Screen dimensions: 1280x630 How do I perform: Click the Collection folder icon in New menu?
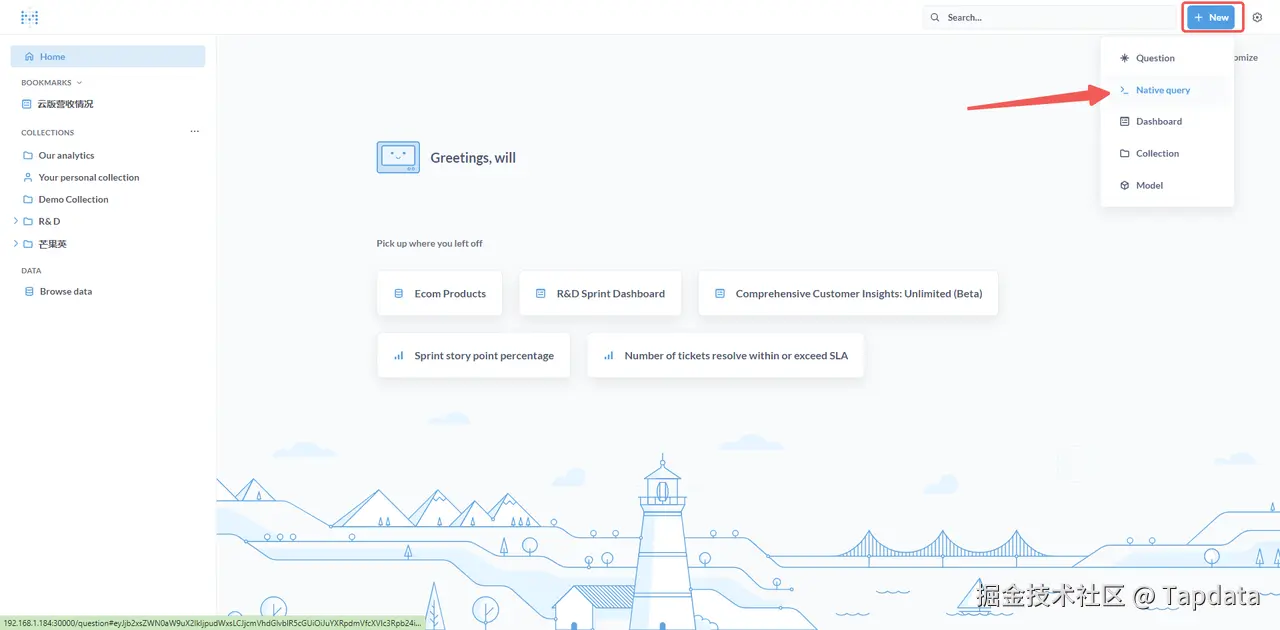(x=1124, y=154)
